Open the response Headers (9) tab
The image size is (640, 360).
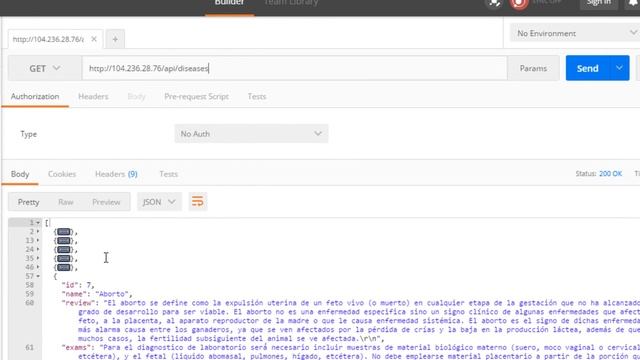coord(116,174)
